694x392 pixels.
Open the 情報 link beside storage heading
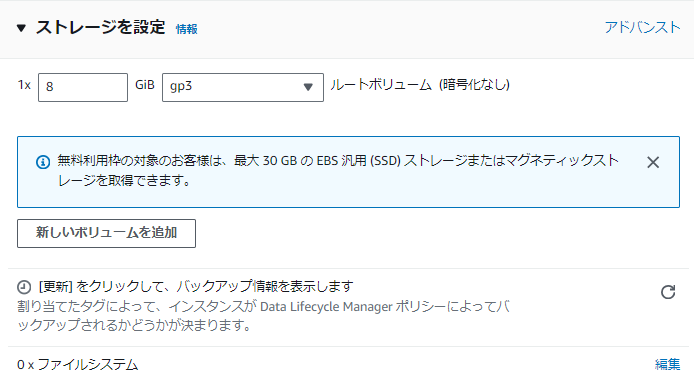tap(186, 29)
